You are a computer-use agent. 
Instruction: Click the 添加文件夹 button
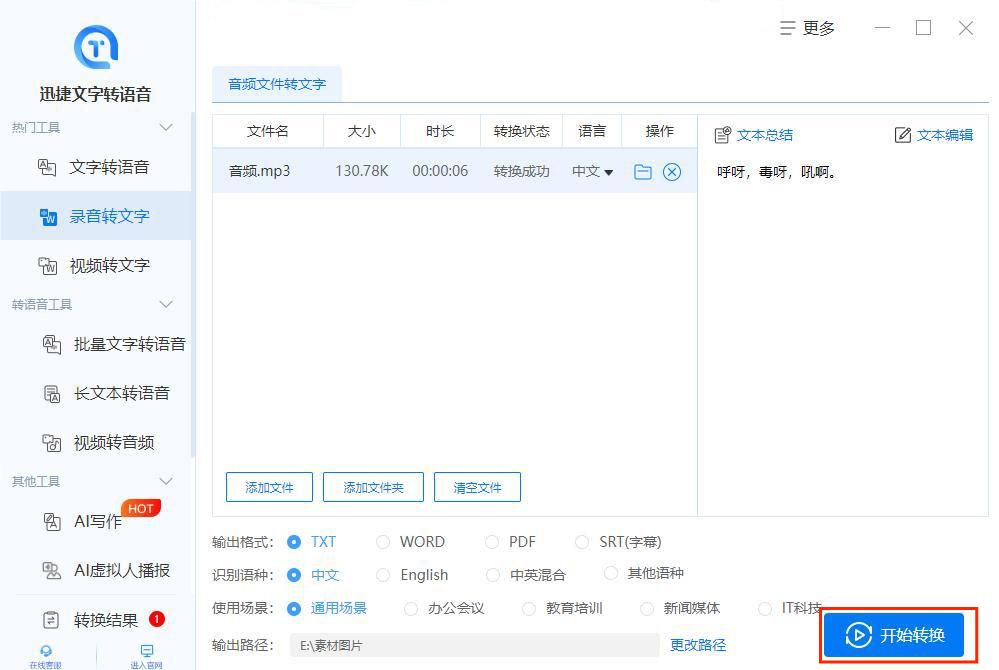tap(373, 487)
